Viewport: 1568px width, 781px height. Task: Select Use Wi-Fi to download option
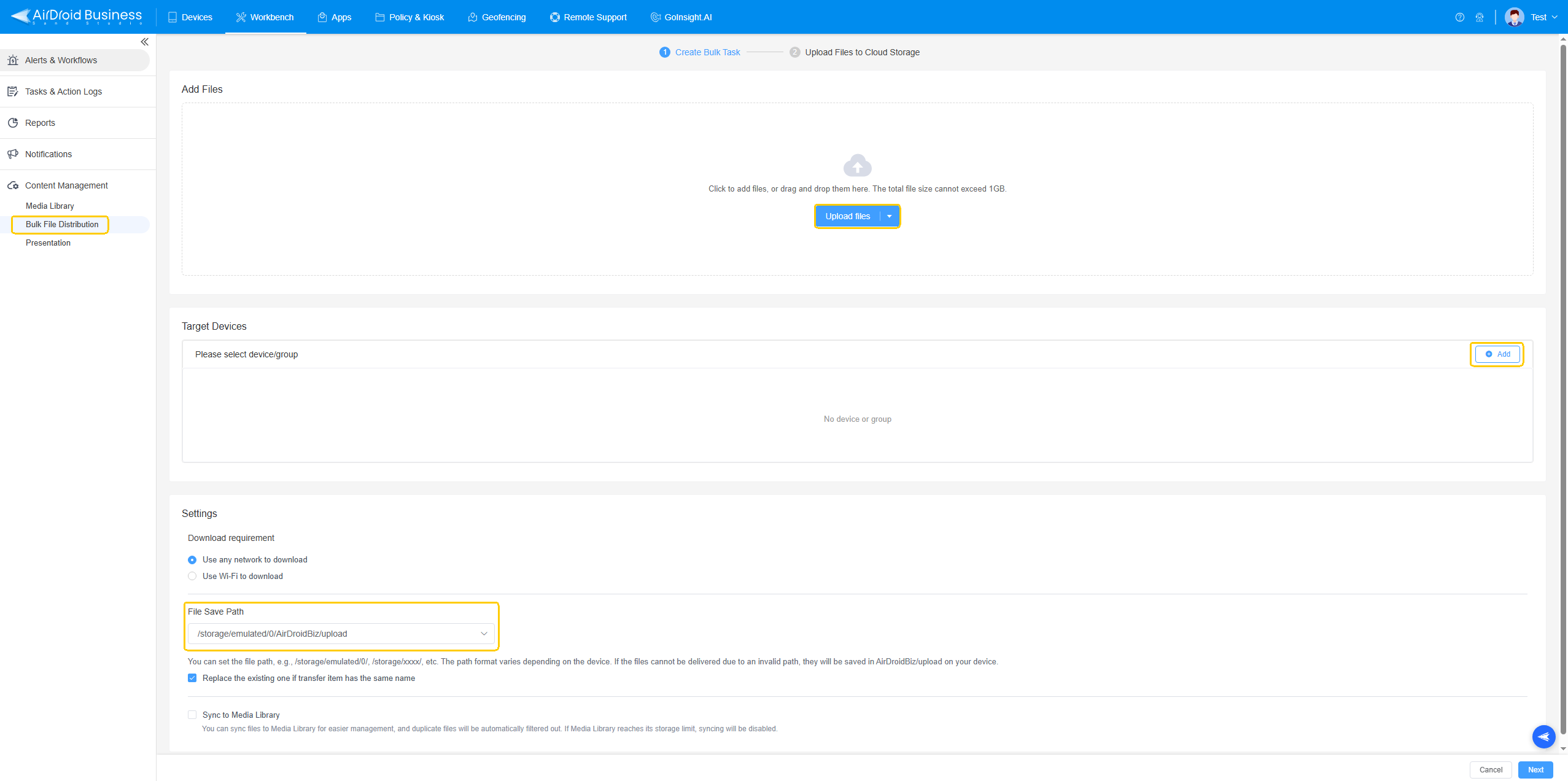[x=192, y=576]
